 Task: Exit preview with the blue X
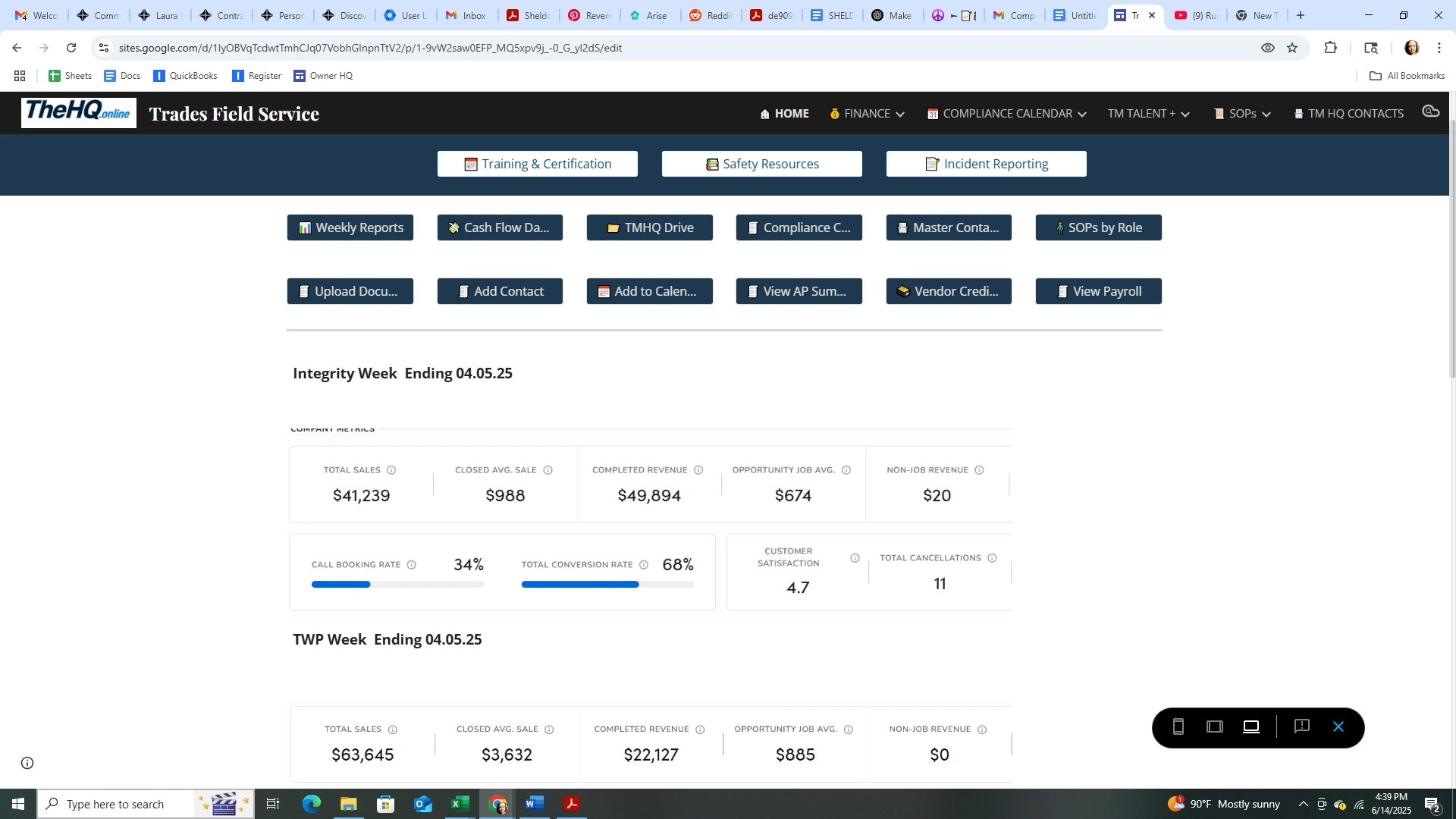coord(1338,726)
